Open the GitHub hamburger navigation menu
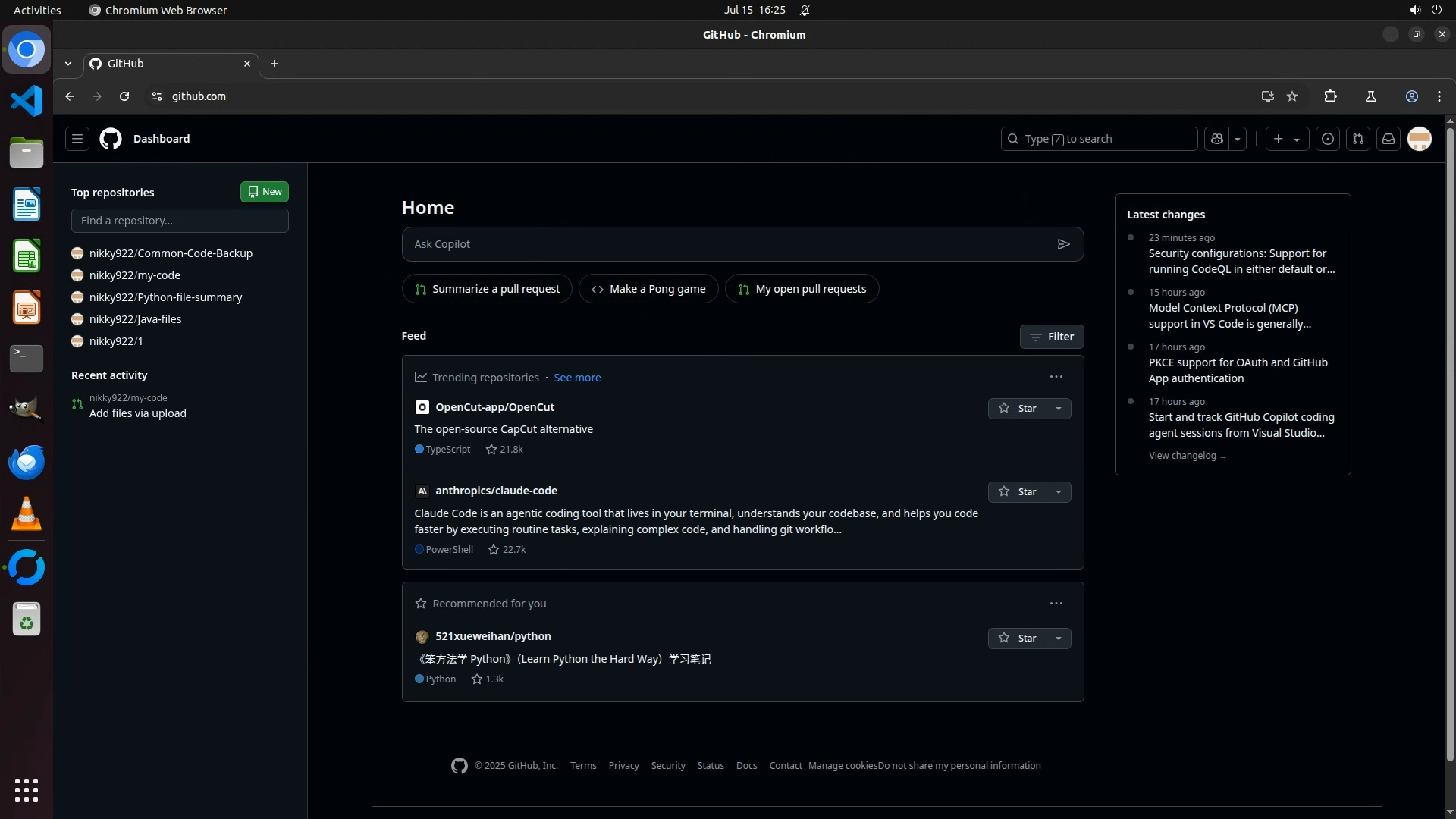This screenshot has height=819, width=1456. (x=77, y=139)
